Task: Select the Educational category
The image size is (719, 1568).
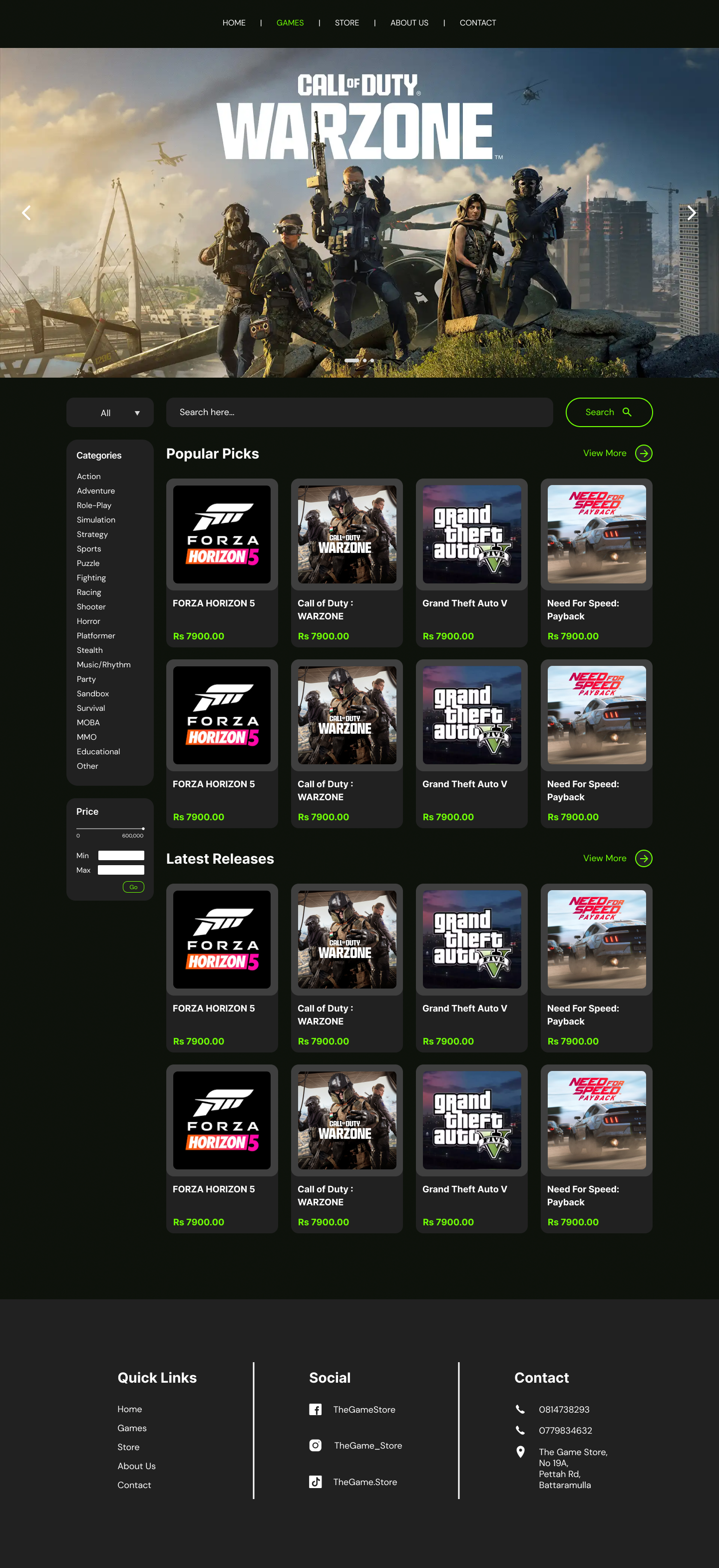Action: 98,752
